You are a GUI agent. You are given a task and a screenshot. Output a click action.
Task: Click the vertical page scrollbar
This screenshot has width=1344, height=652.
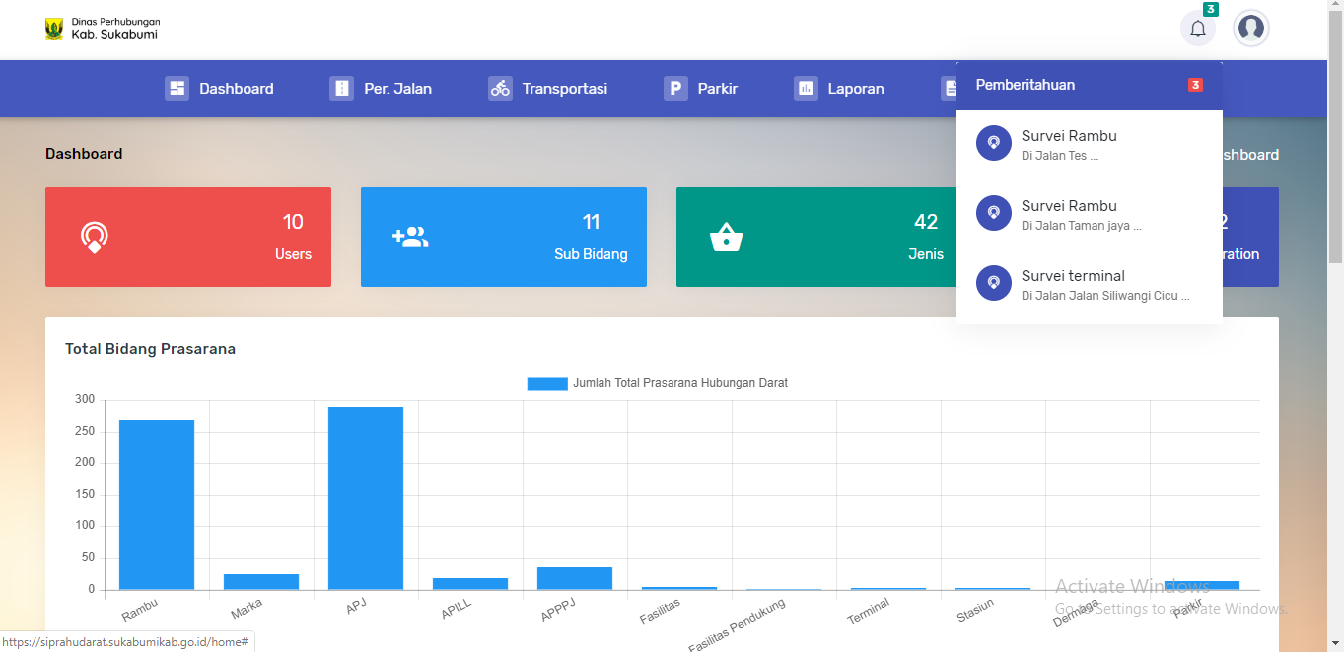pyautogui.click(x=1335, y=150)
